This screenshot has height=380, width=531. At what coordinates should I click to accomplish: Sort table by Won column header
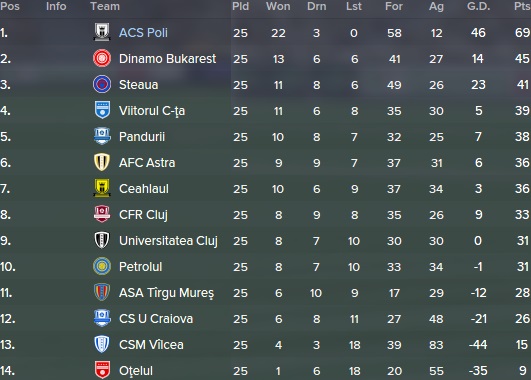pos(278,6)
